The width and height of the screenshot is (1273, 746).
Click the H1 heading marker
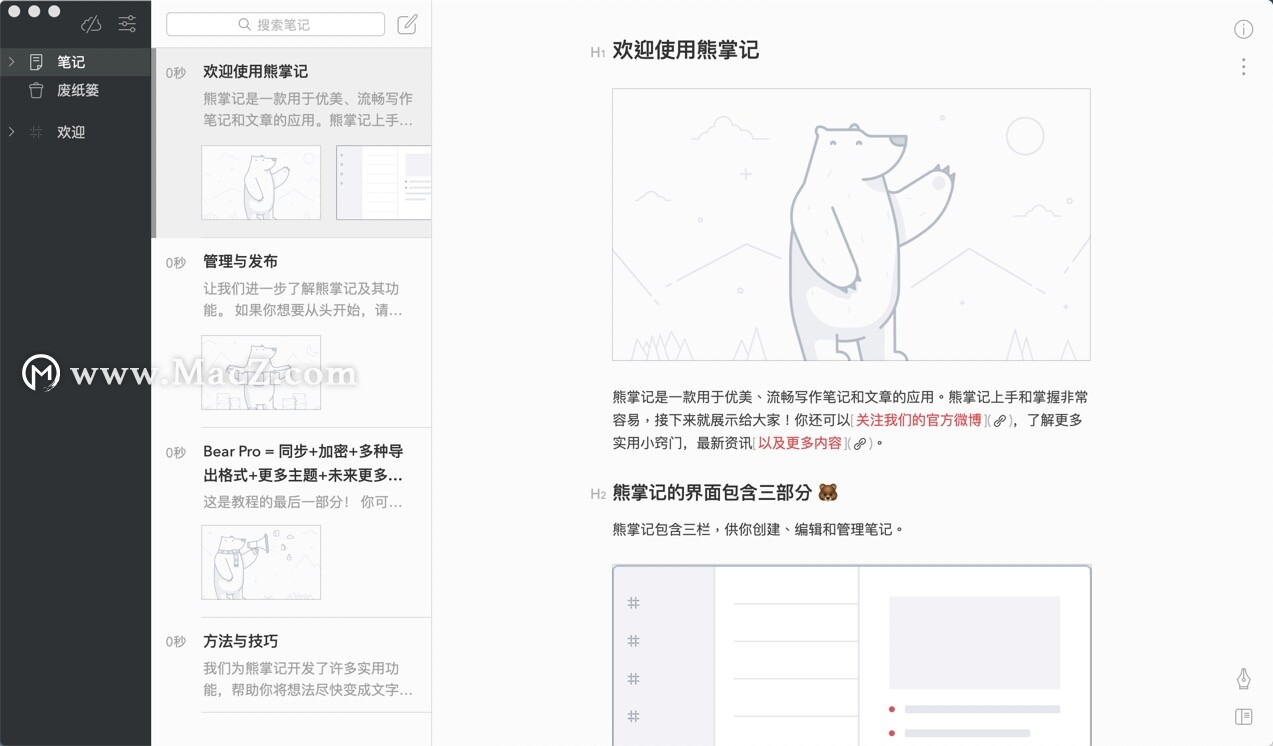(597, 53)
